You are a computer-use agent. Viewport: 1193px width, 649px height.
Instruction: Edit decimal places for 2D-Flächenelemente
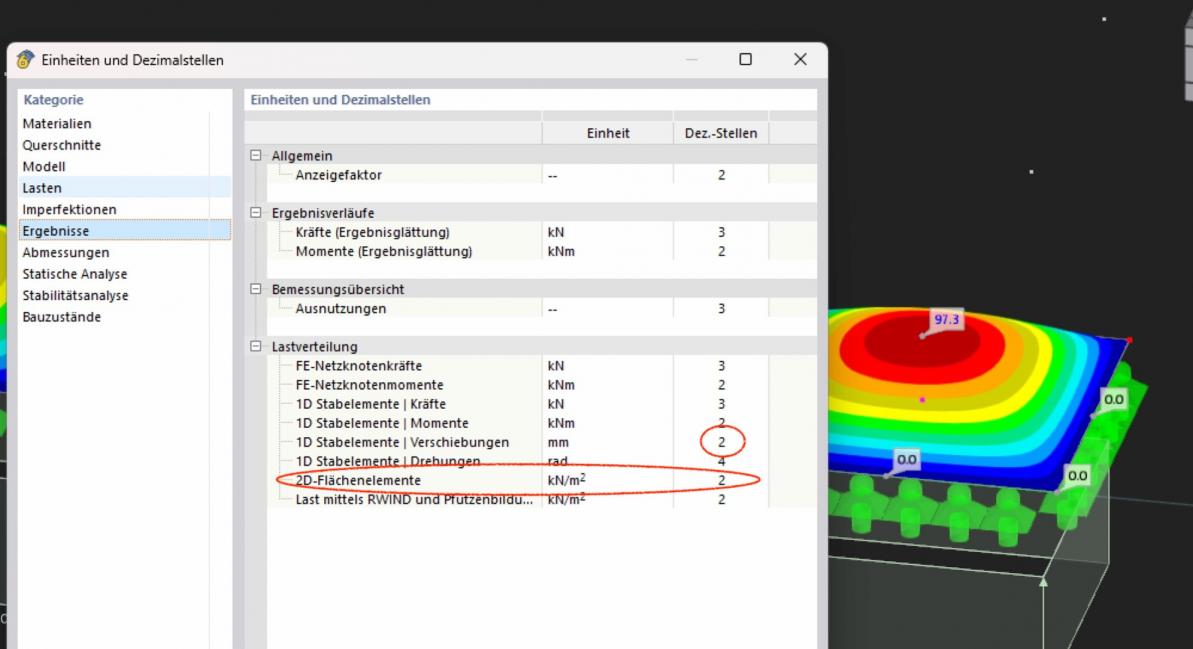[721, 480]
